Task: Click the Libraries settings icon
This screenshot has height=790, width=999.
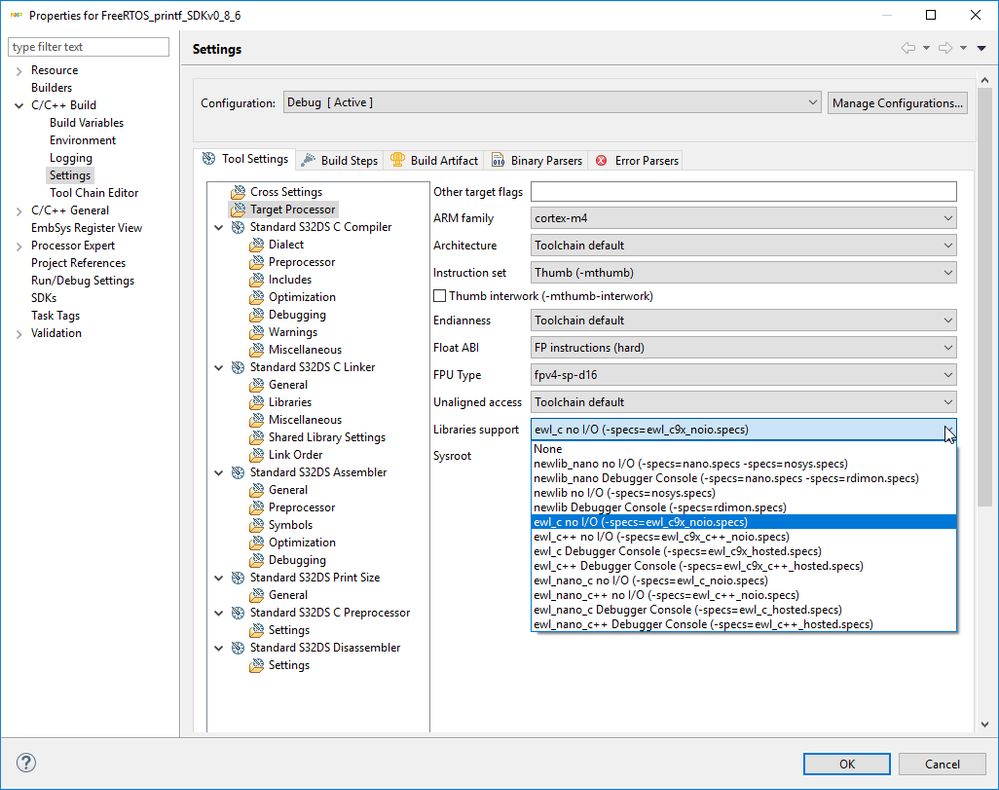Action: coord(257,402)
